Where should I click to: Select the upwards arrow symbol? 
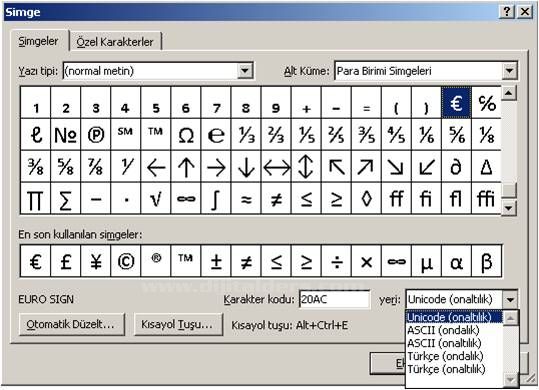pos(186,167)
